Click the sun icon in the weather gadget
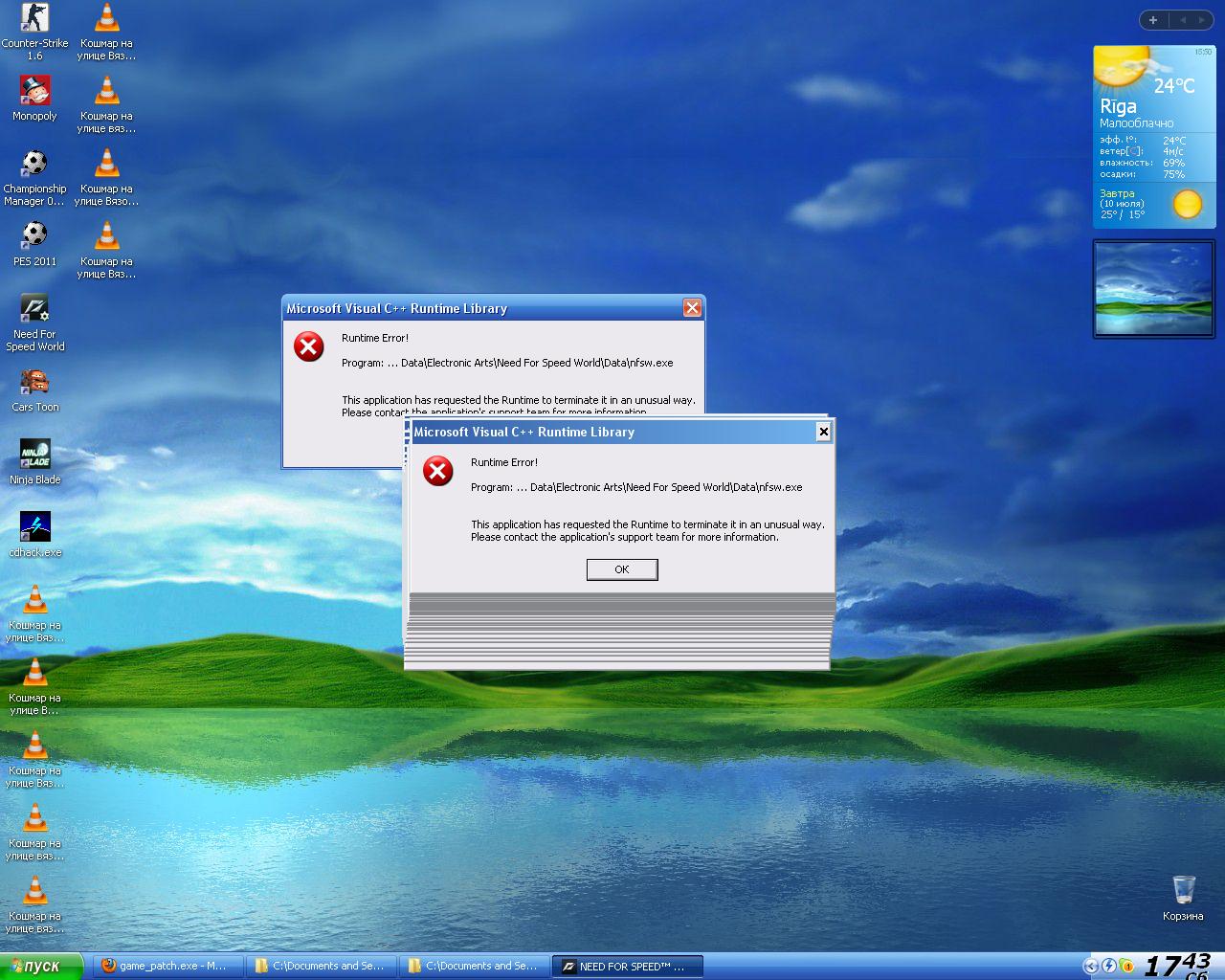 [1122, 65]
